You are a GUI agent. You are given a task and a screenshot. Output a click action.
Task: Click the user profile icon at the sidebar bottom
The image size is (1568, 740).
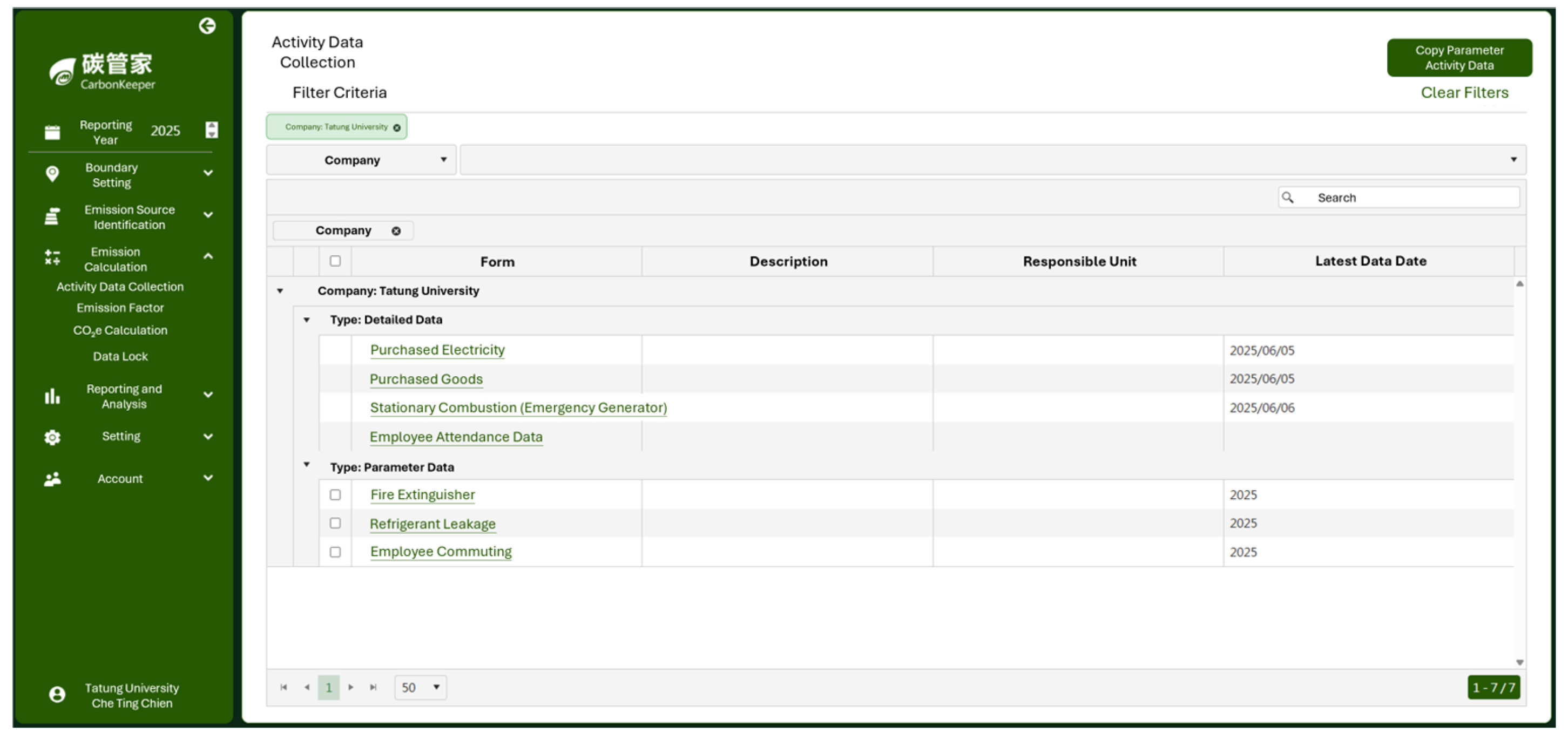57,694
